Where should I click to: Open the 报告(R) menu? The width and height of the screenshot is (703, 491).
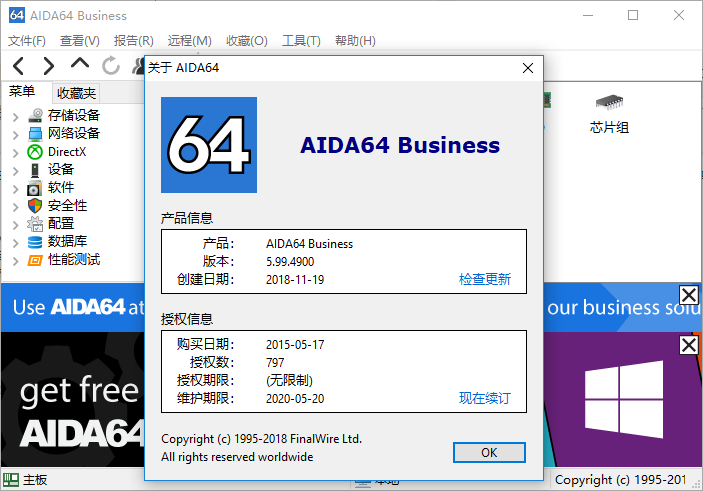click(x=134, y=41)
